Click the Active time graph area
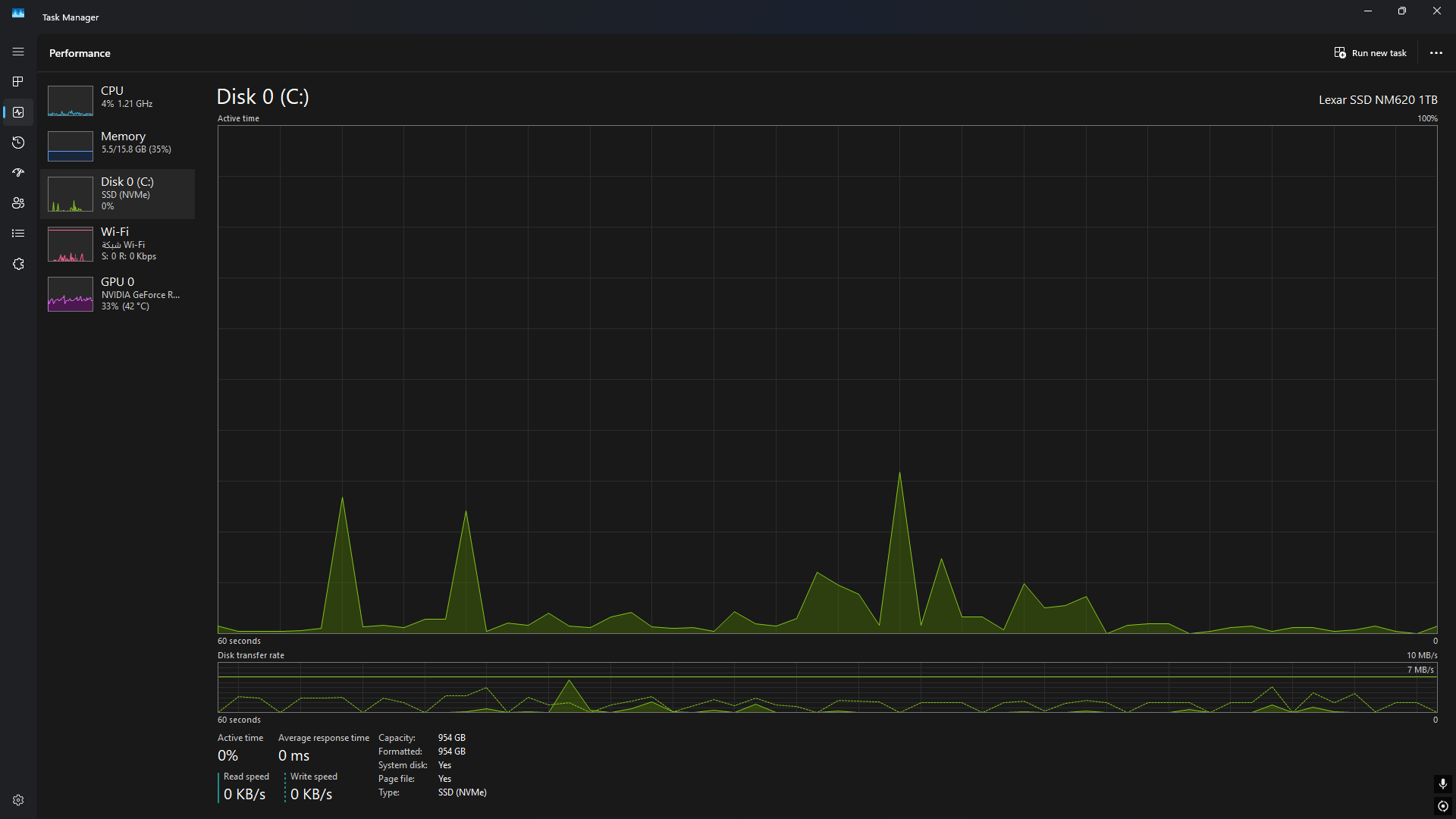 click(827, 379)
